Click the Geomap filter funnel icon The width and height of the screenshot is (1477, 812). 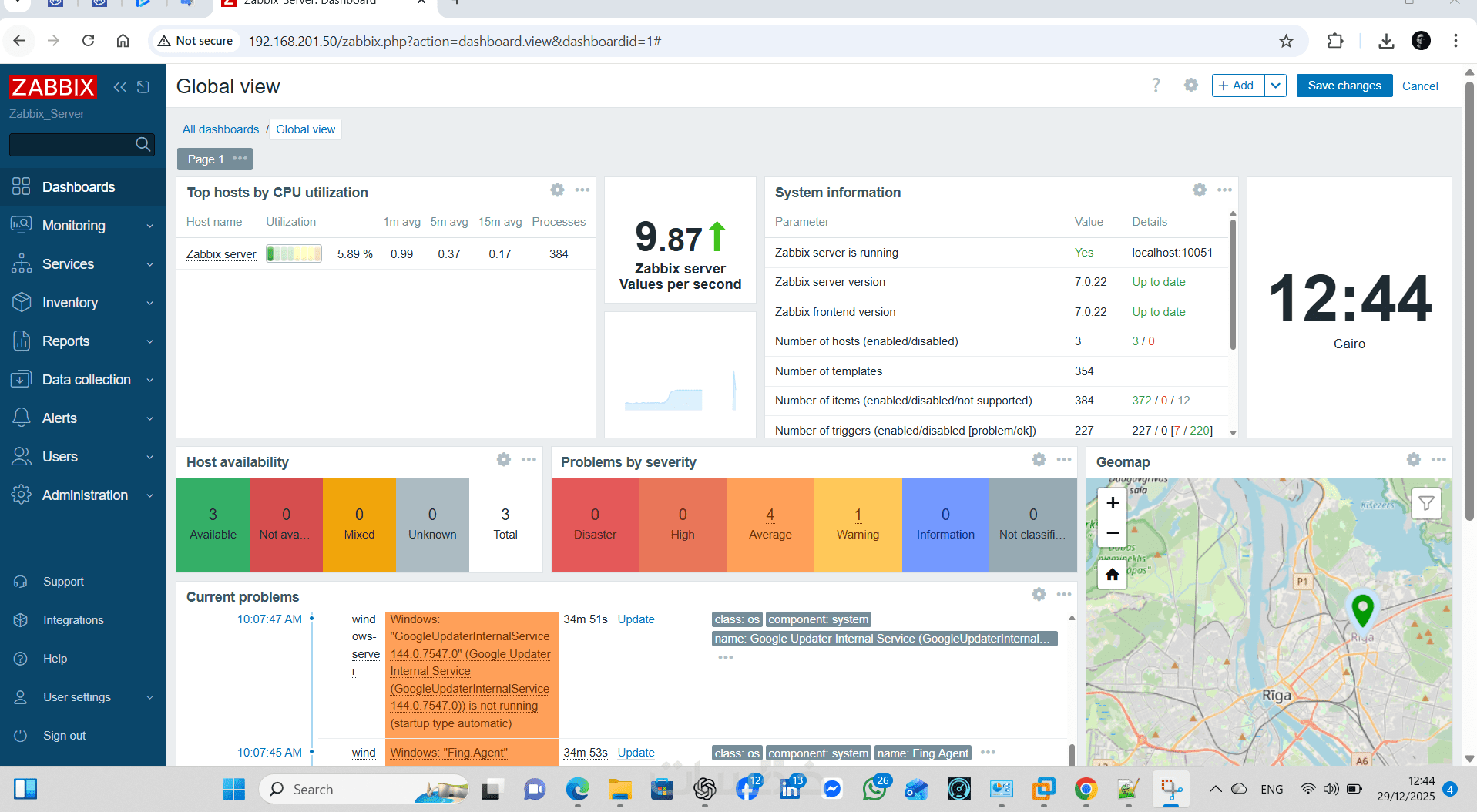(x=1426, y=503)
